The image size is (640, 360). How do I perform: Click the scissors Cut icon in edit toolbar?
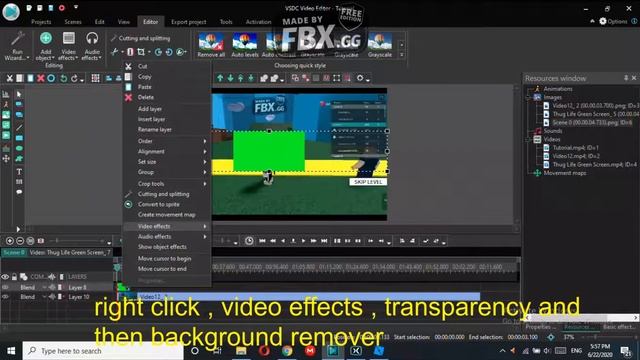pos(9,78)
